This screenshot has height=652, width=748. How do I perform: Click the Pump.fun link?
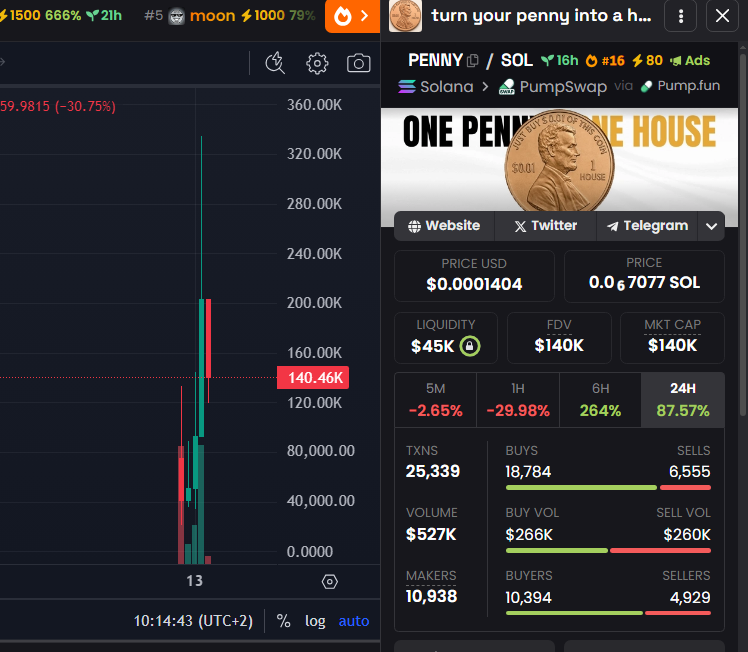680,86
